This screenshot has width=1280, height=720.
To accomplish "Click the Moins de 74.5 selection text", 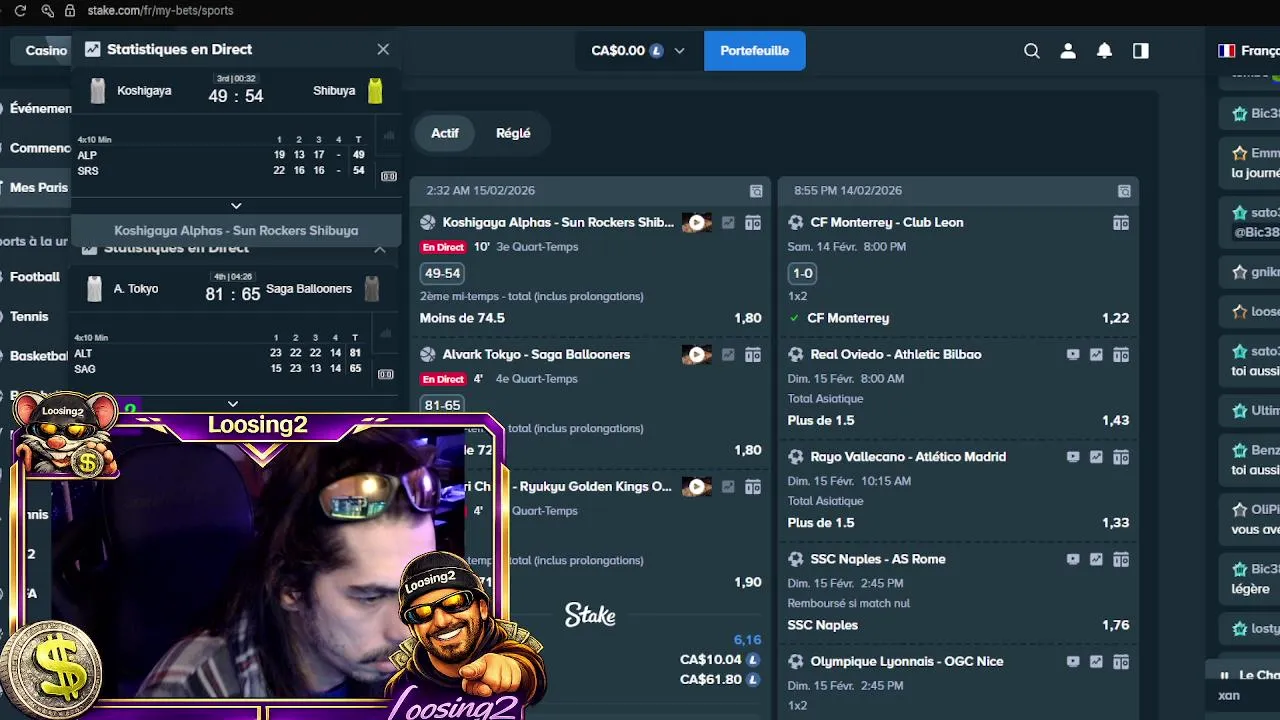I will (x=462, y=318).
